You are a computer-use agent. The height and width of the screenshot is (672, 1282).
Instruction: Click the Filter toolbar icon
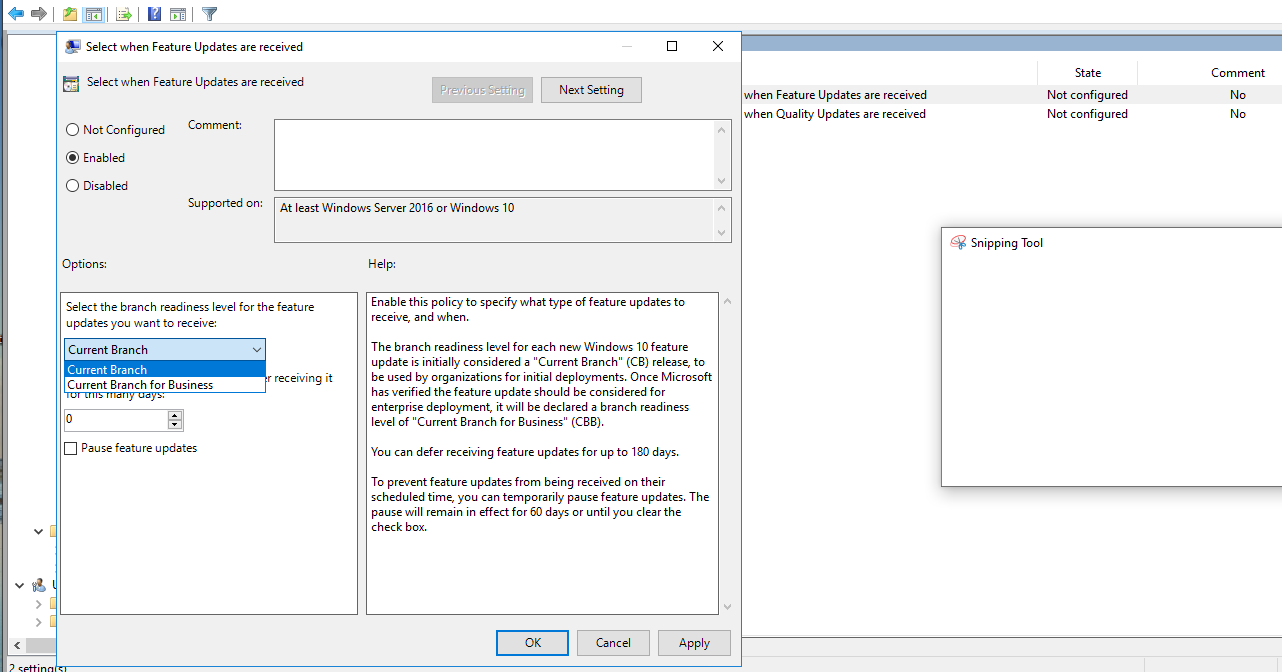click(207, 13)
